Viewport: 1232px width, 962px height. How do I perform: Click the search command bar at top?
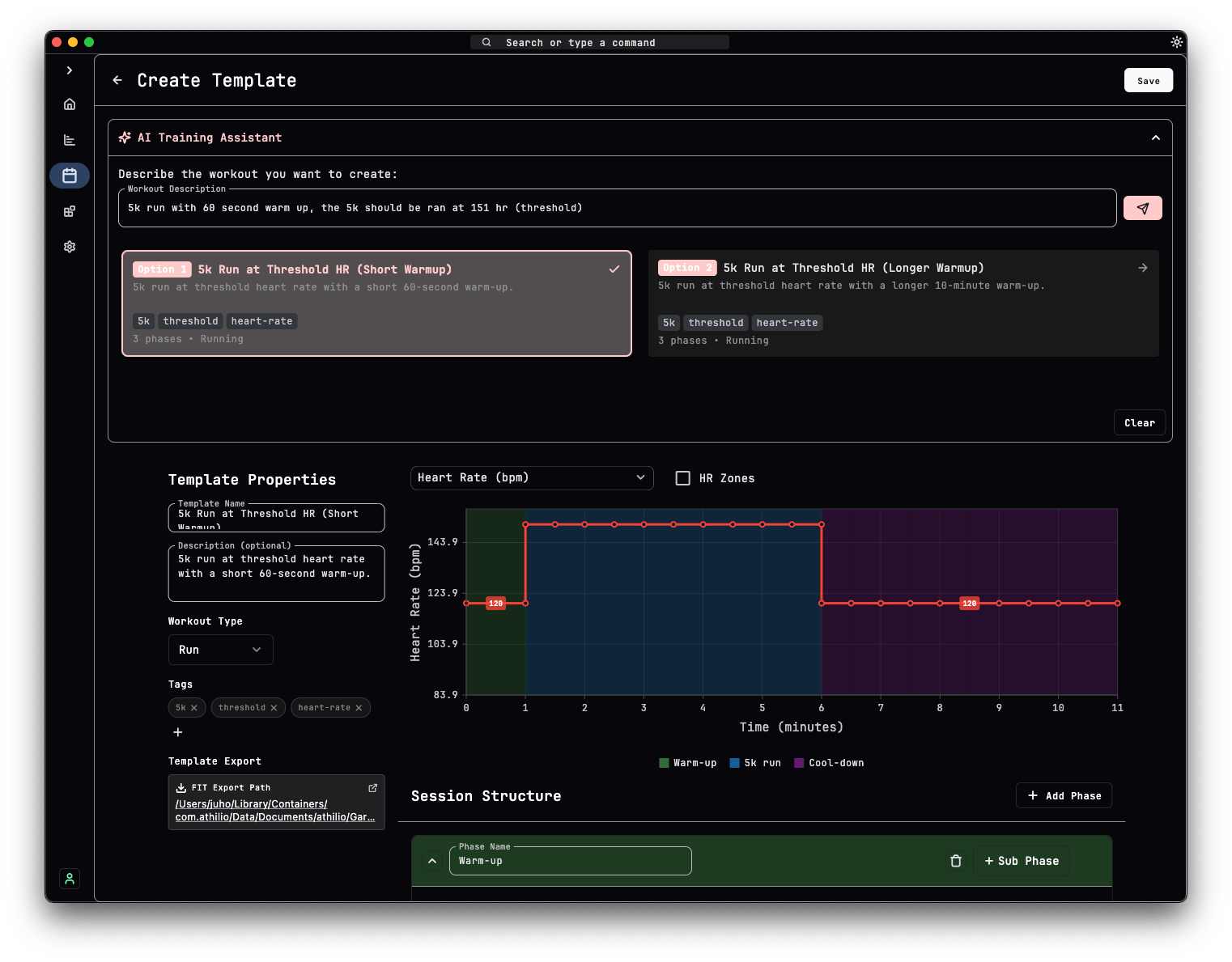coord(599,42)
